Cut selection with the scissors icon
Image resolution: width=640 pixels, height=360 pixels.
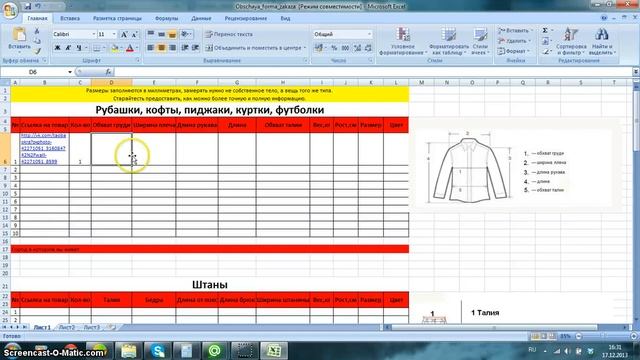pos(37,31)
